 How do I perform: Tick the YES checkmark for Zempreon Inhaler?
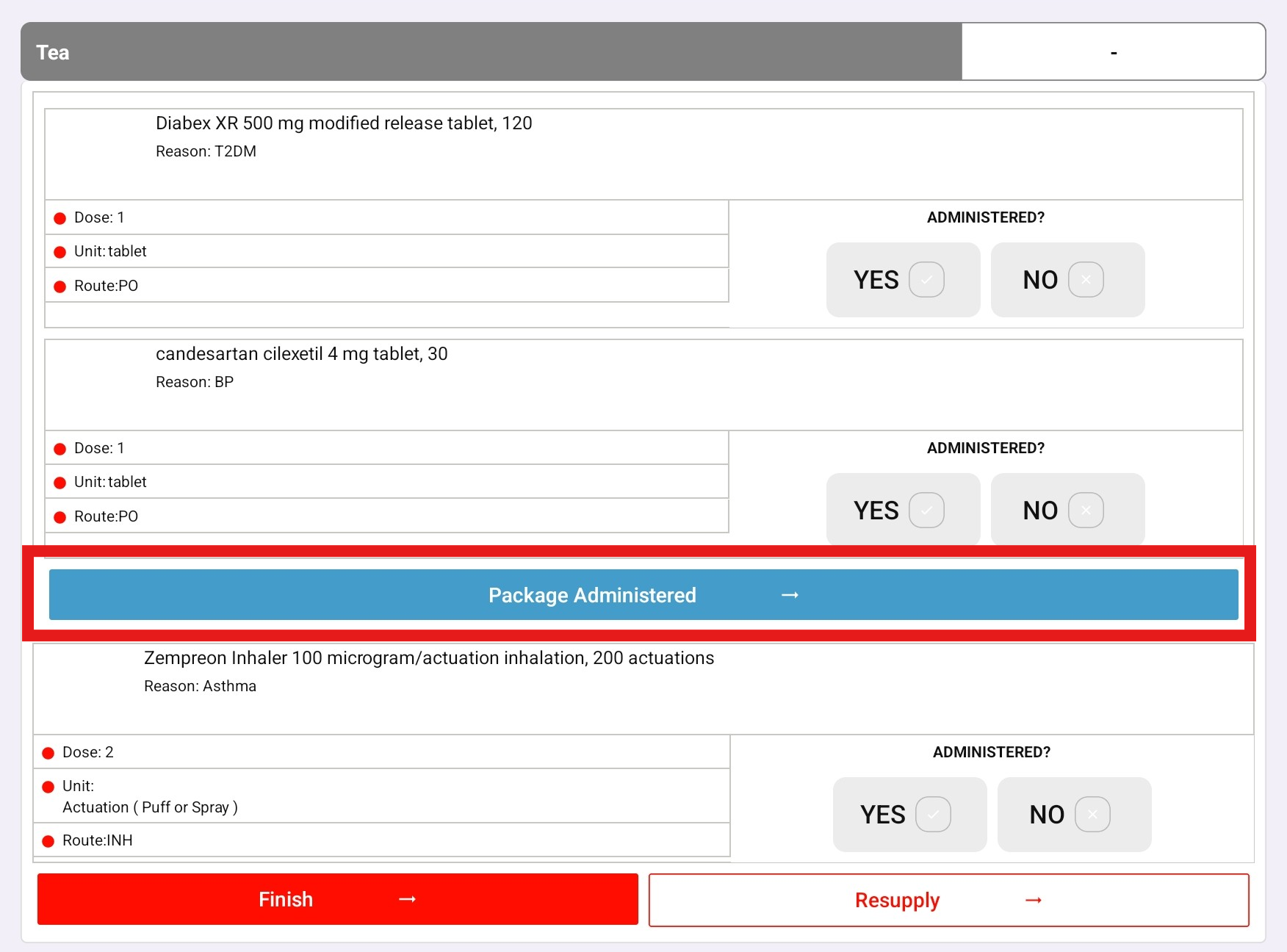(933, 815)
